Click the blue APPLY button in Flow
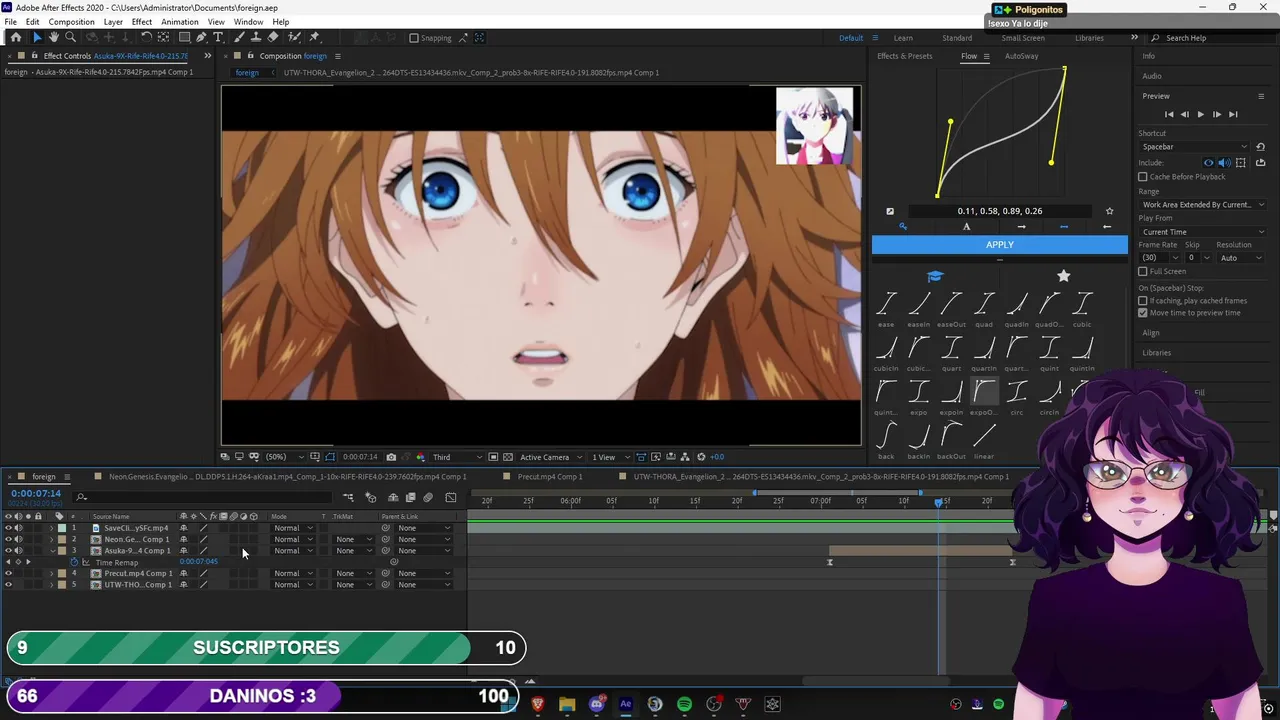 [1000, 245]
